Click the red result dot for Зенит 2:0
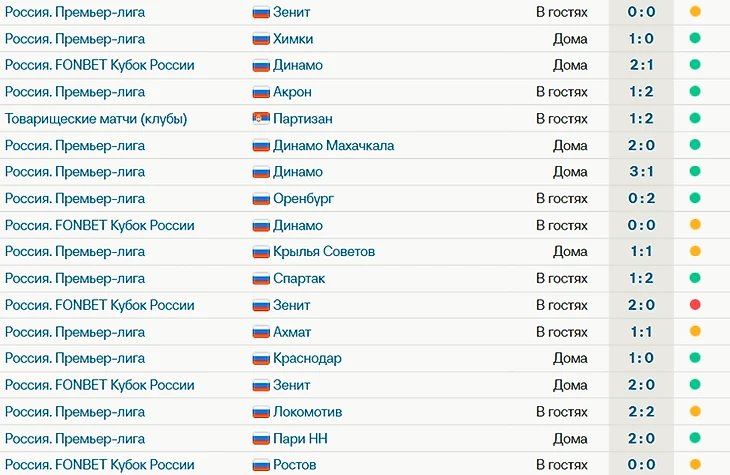The height and width of the screenshot is (475, 730). coord(695,305)
